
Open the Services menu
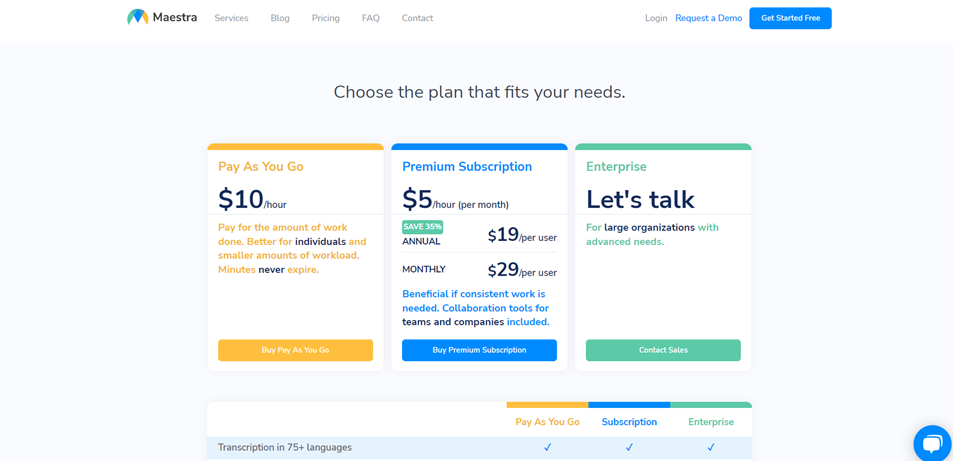click(x=231, y=18)
